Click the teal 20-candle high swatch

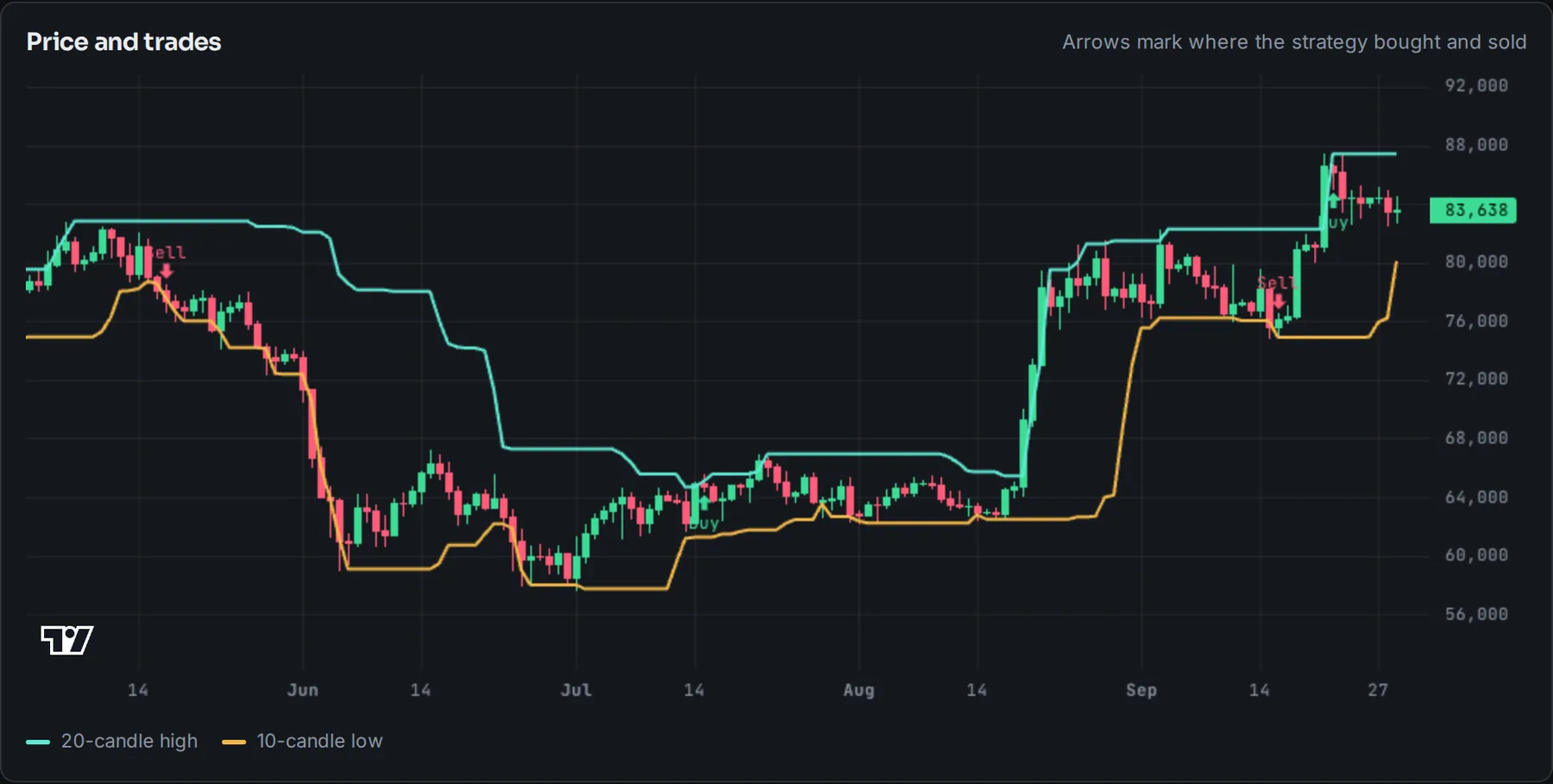[38, 742]
